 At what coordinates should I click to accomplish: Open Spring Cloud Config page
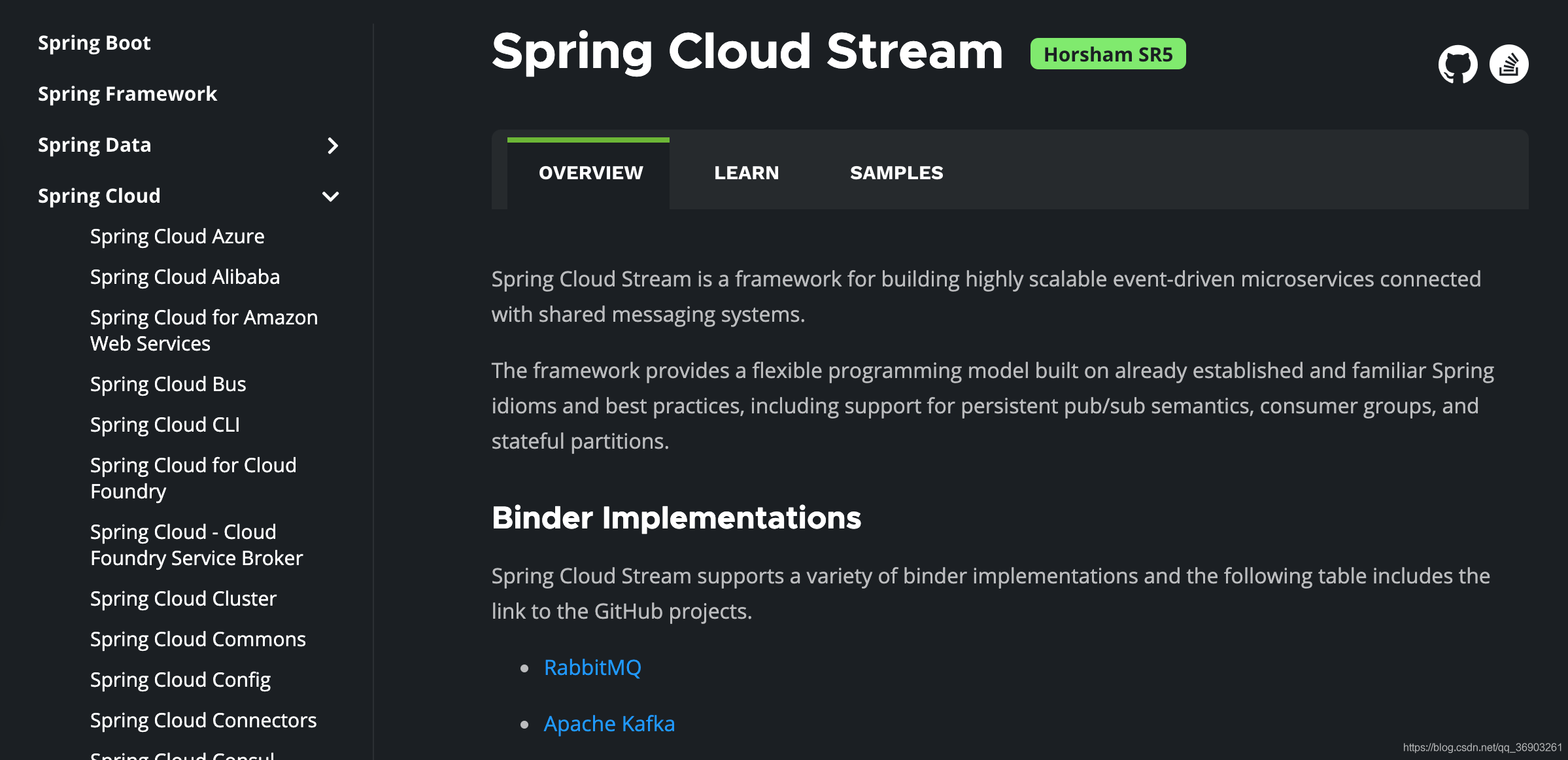(180, 680)
